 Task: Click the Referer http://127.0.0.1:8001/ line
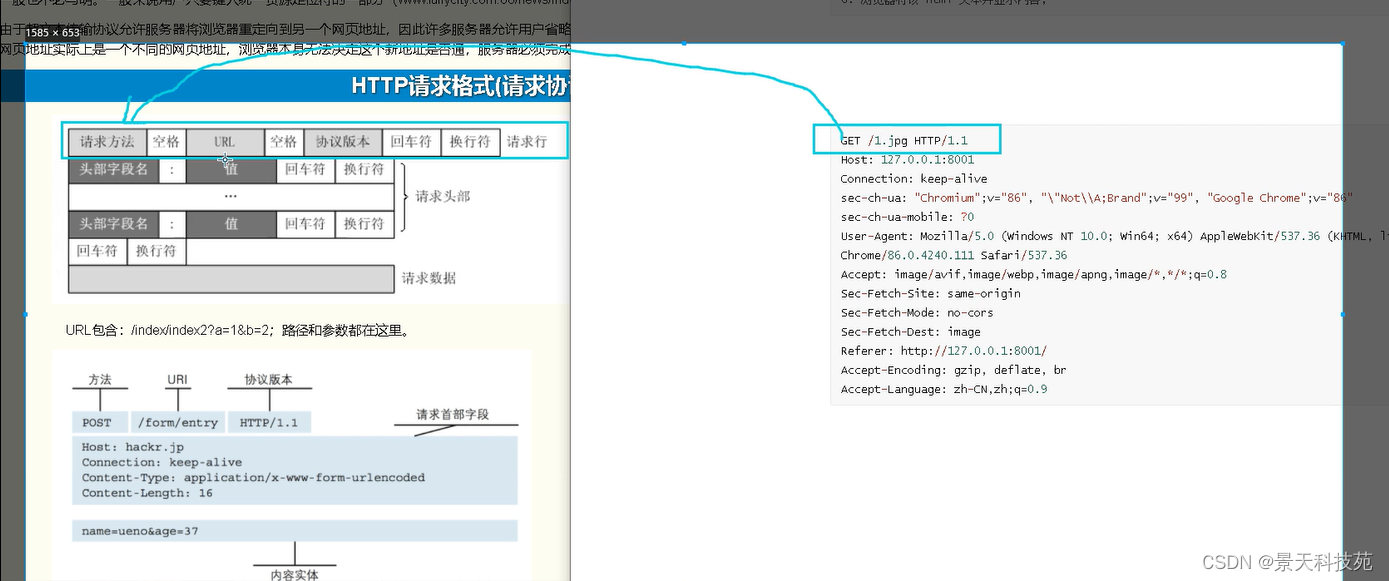(x=943, y=350)
